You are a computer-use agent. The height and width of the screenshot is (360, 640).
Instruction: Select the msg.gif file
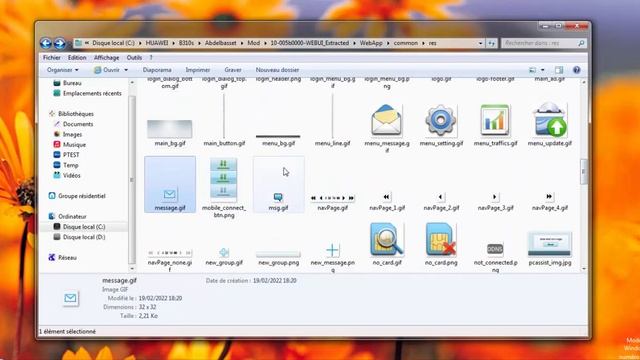pos(278,184)
